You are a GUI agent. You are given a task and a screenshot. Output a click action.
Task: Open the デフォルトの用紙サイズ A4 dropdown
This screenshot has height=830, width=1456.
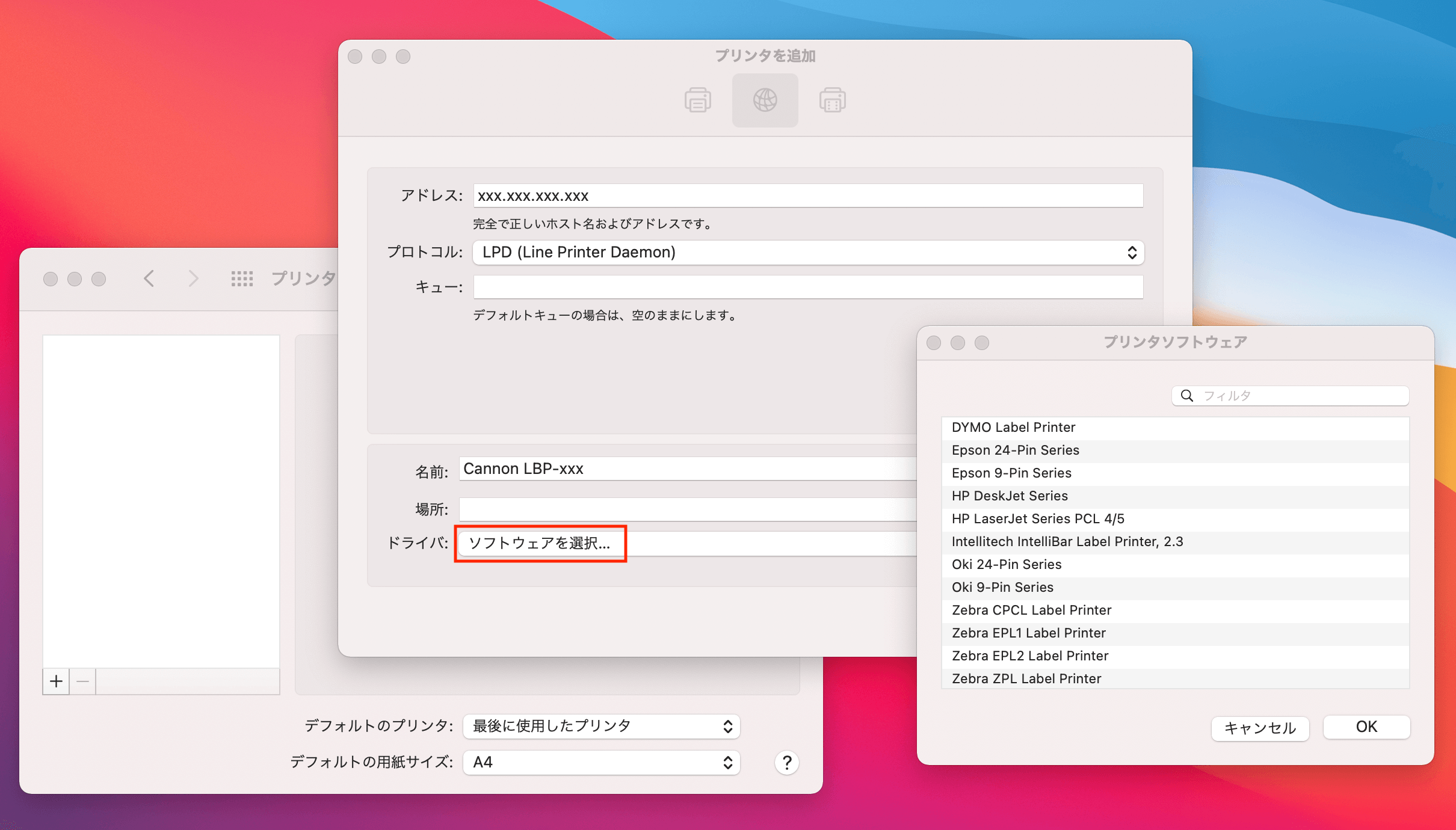coord(602,763)
